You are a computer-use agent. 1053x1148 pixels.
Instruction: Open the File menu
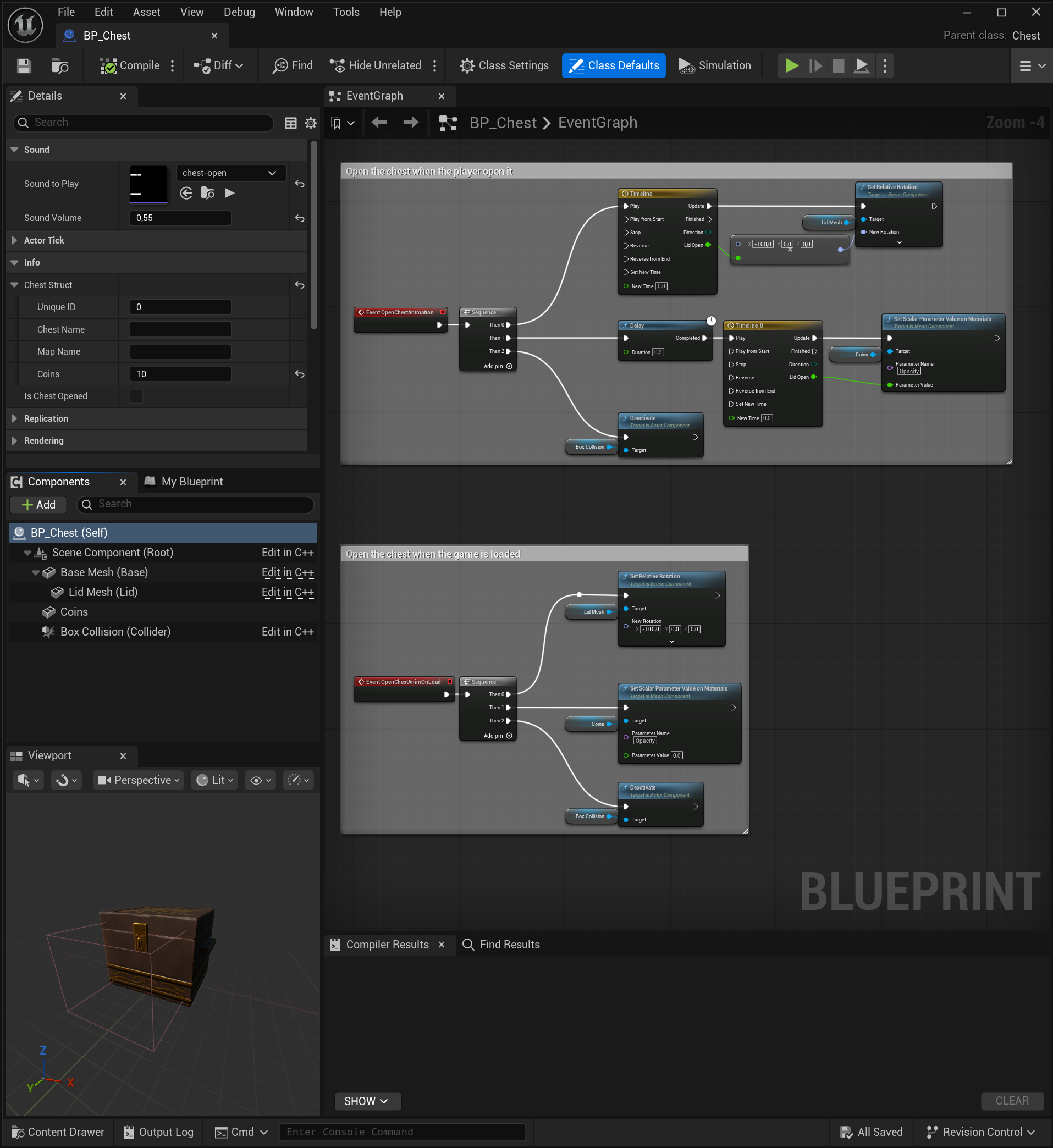point(66,12)
